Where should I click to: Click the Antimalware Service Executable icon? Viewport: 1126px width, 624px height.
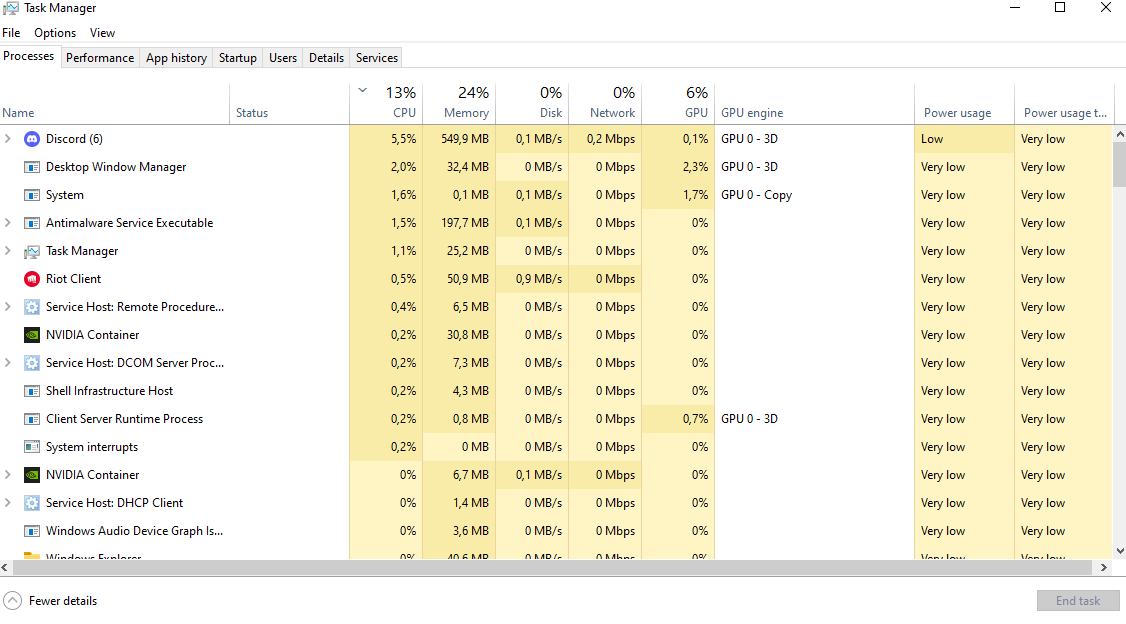(x=32, y=223)
